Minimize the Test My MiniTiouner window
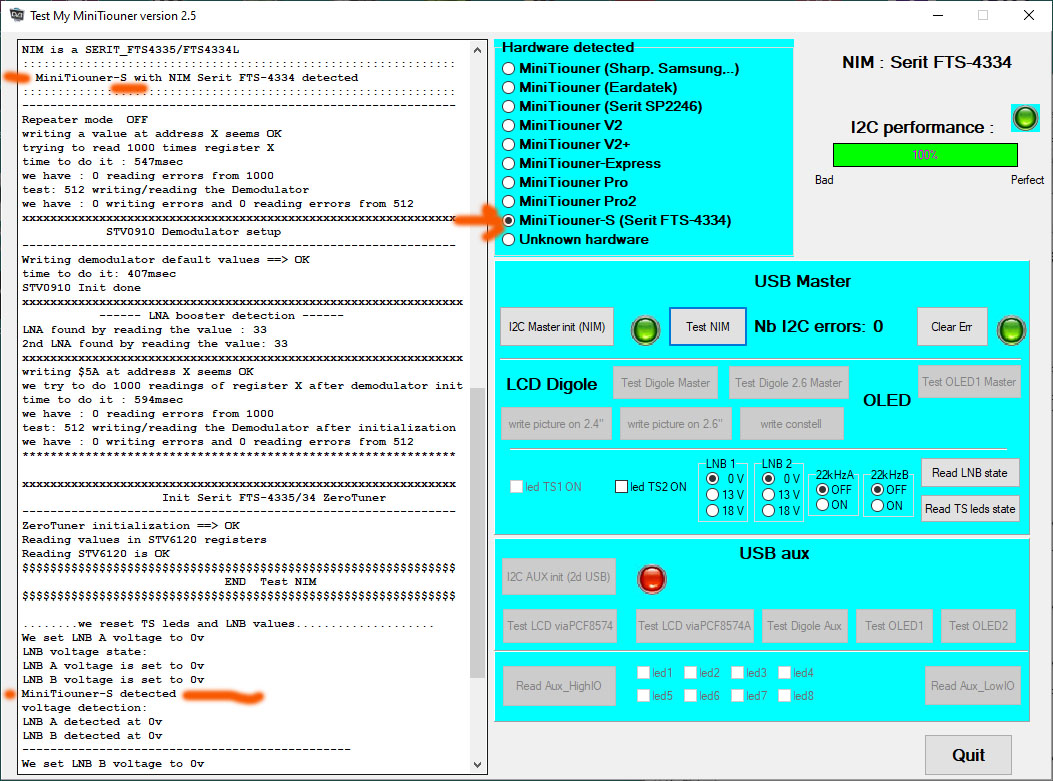1053x781 pixels. [x=938, y=15]
